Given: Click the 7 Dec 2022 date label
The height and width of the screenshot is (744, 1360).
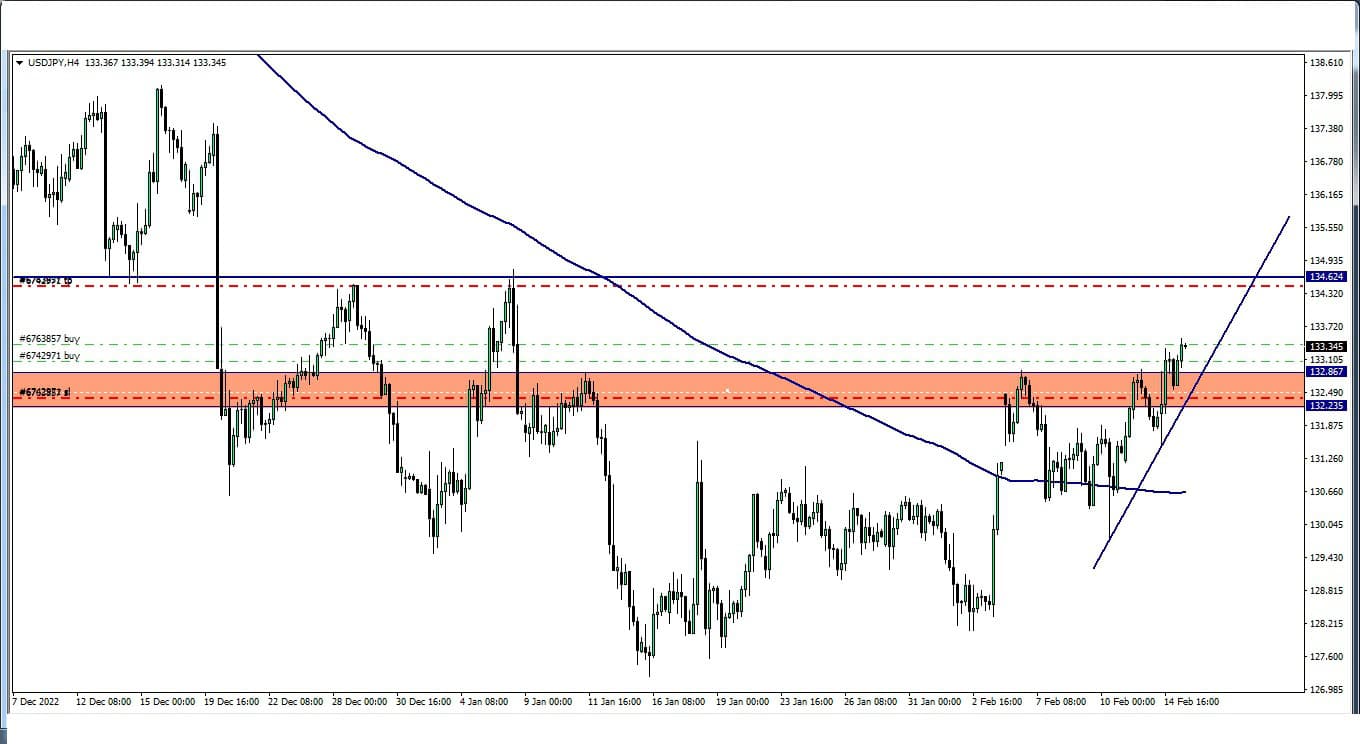Looking at the screenshot, I should [x=36, y=701].
